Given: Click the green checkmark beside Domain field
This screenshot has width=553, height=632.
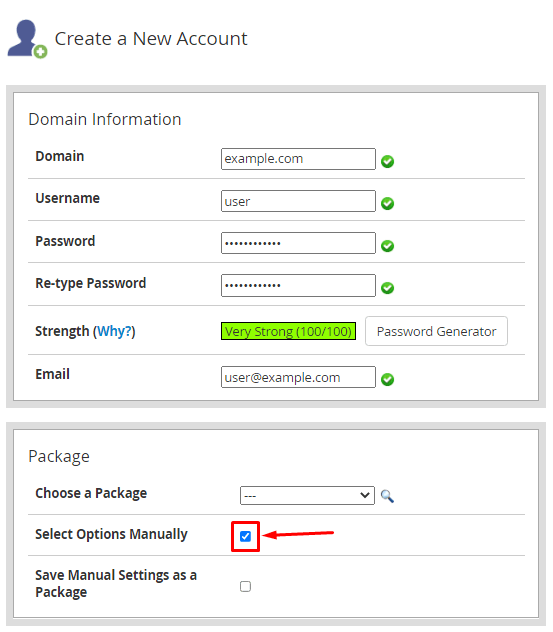Looking at the screenshot, I should click(x=387, y=162).
